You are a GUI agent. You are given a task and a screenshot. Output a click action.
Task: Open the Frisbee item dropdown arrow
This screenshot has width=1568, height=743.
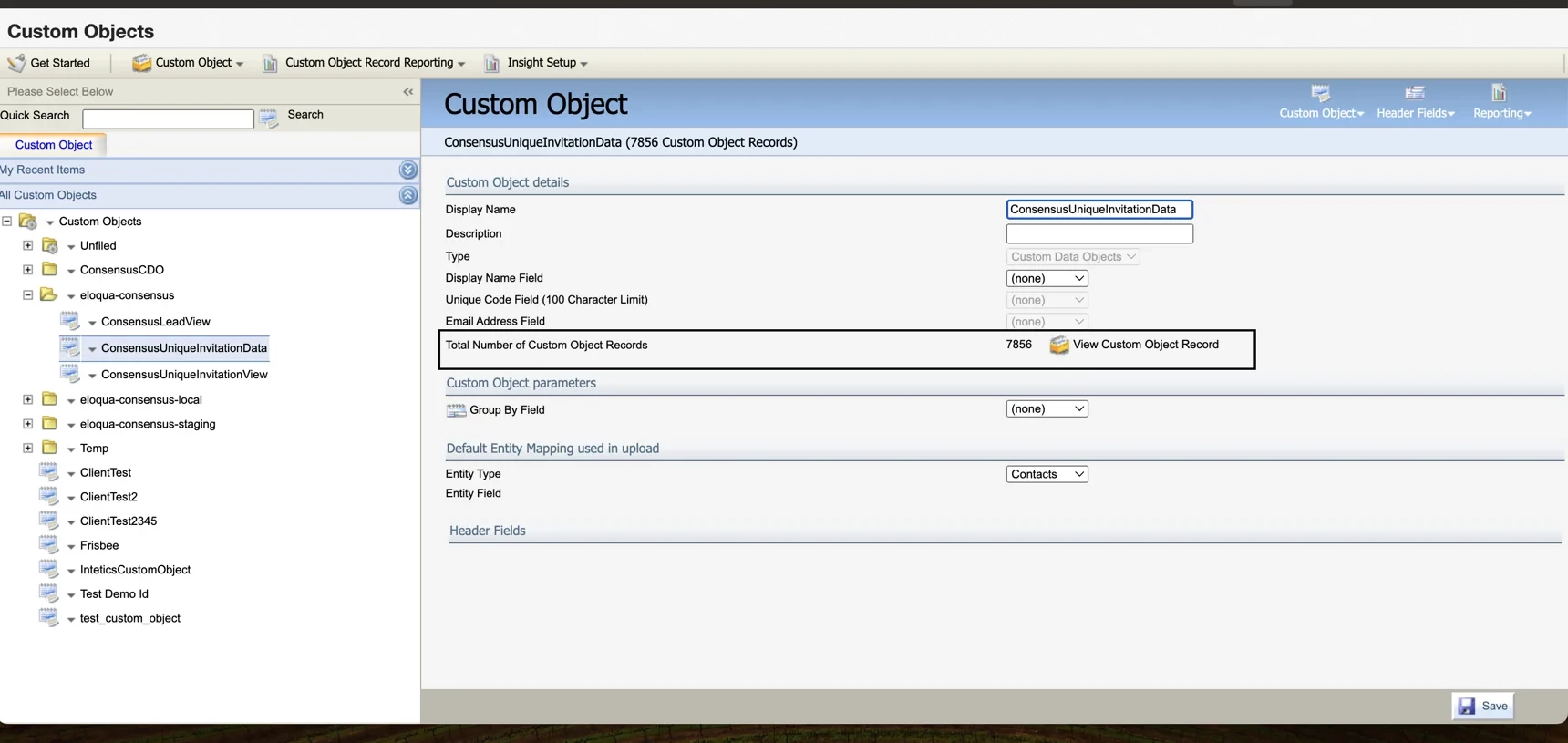[71, 546]
